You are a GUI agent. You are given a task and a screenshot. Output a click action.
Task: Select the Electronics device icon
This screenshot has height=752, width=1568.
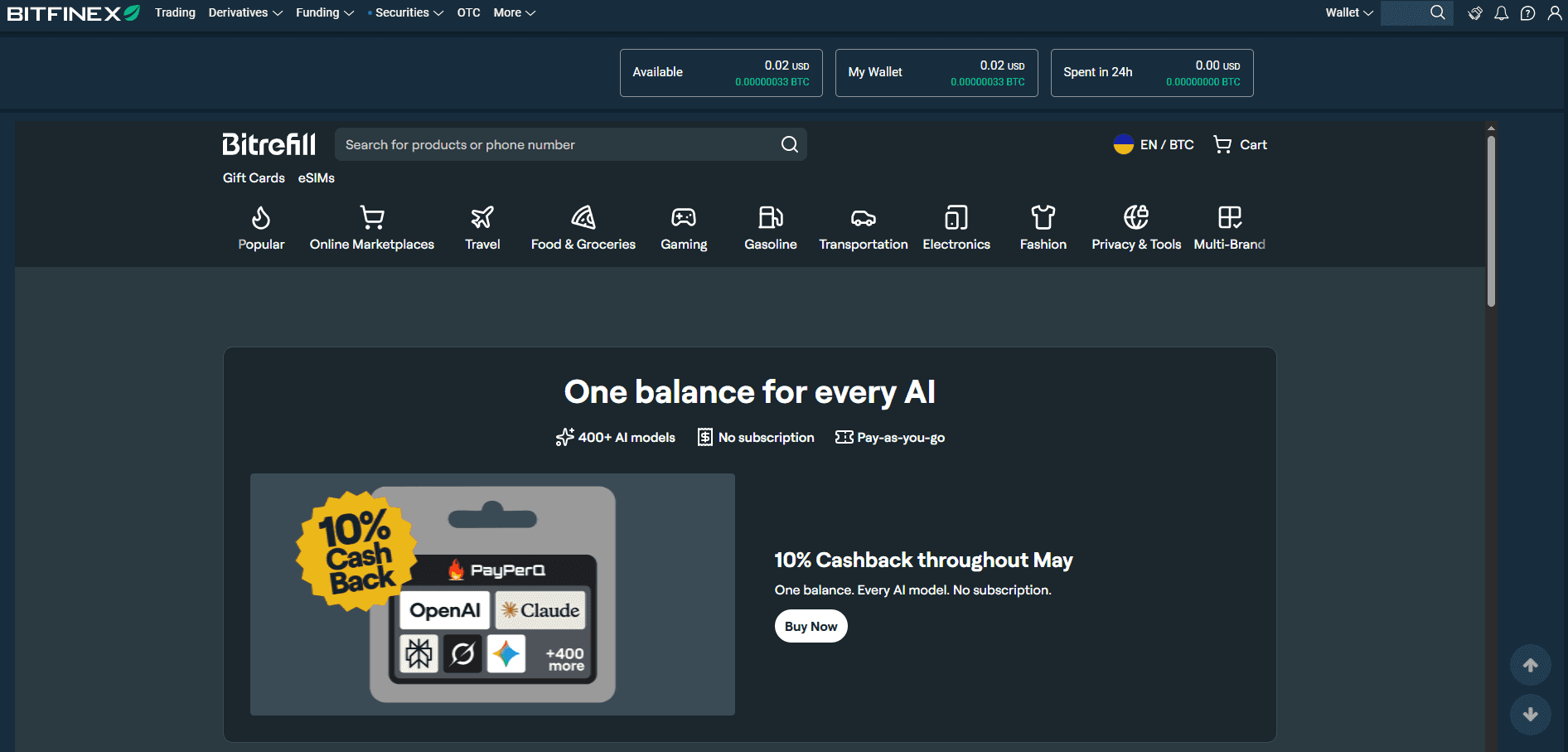(x=956, y=217)
